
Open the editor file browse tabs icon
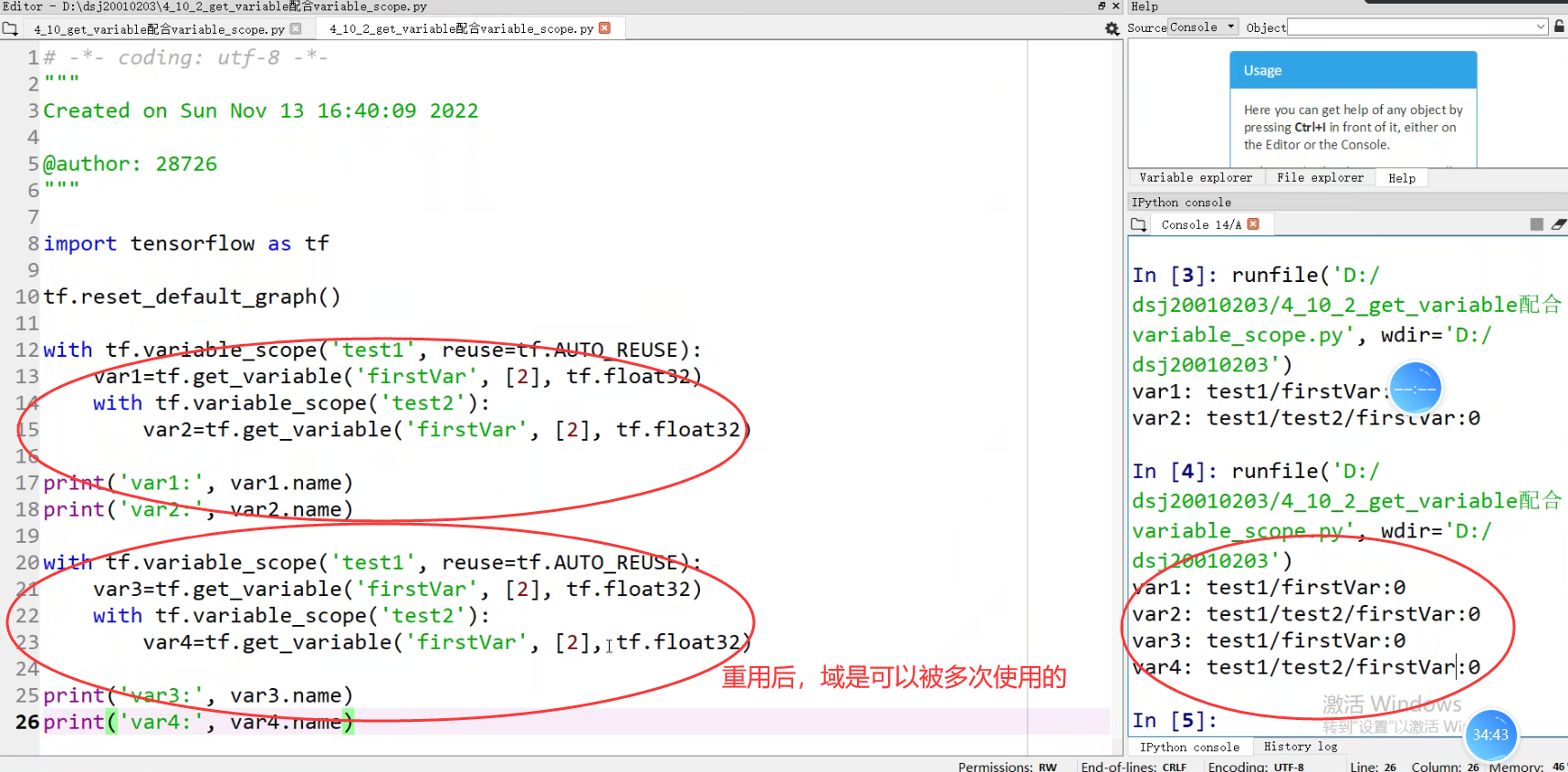coord(10,29)
